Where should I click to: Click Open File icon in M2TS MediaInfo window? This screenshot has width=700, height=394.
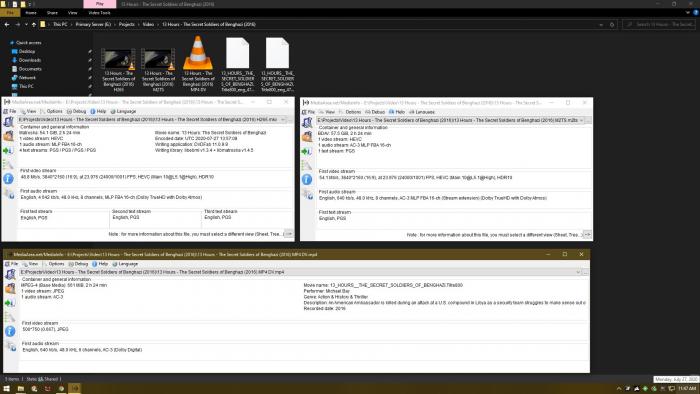pos(307,122)
